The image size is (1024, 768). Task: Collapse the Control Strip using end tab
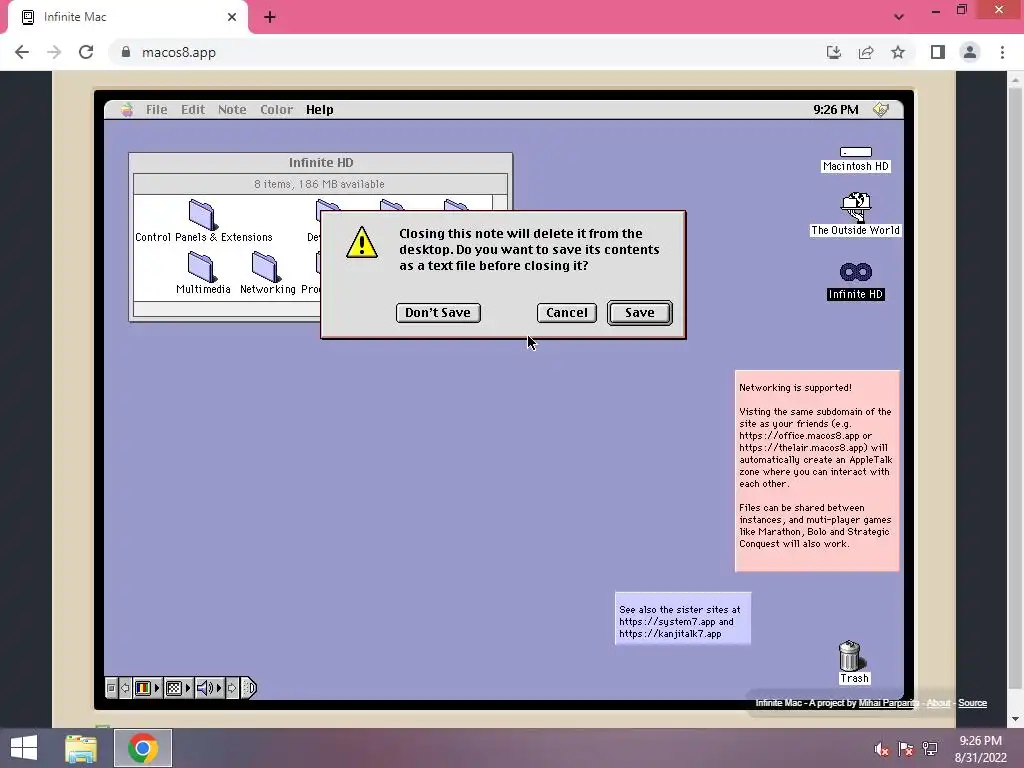coord(249,688)
